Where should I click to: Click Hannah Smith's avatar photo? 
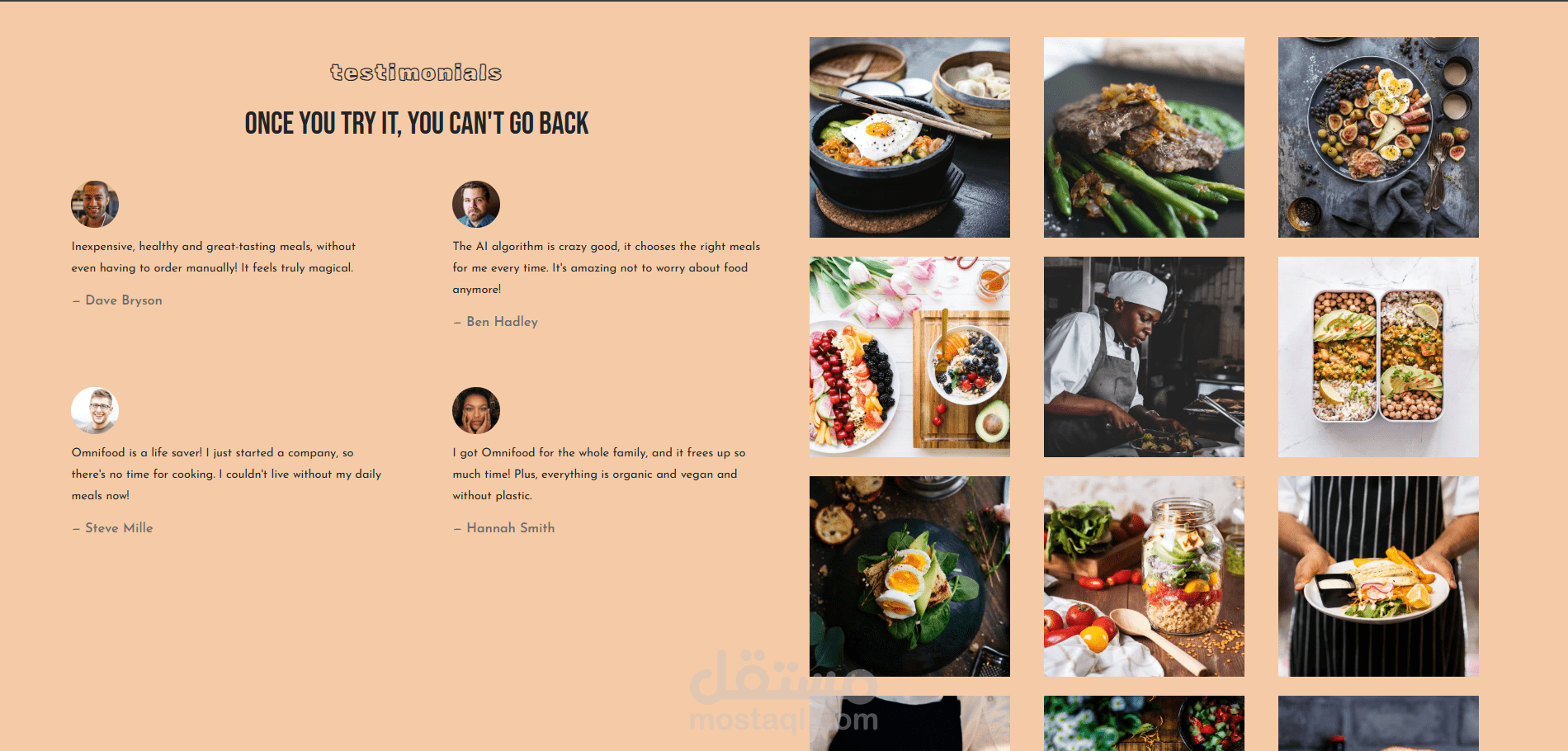click(x=476, y=410)
